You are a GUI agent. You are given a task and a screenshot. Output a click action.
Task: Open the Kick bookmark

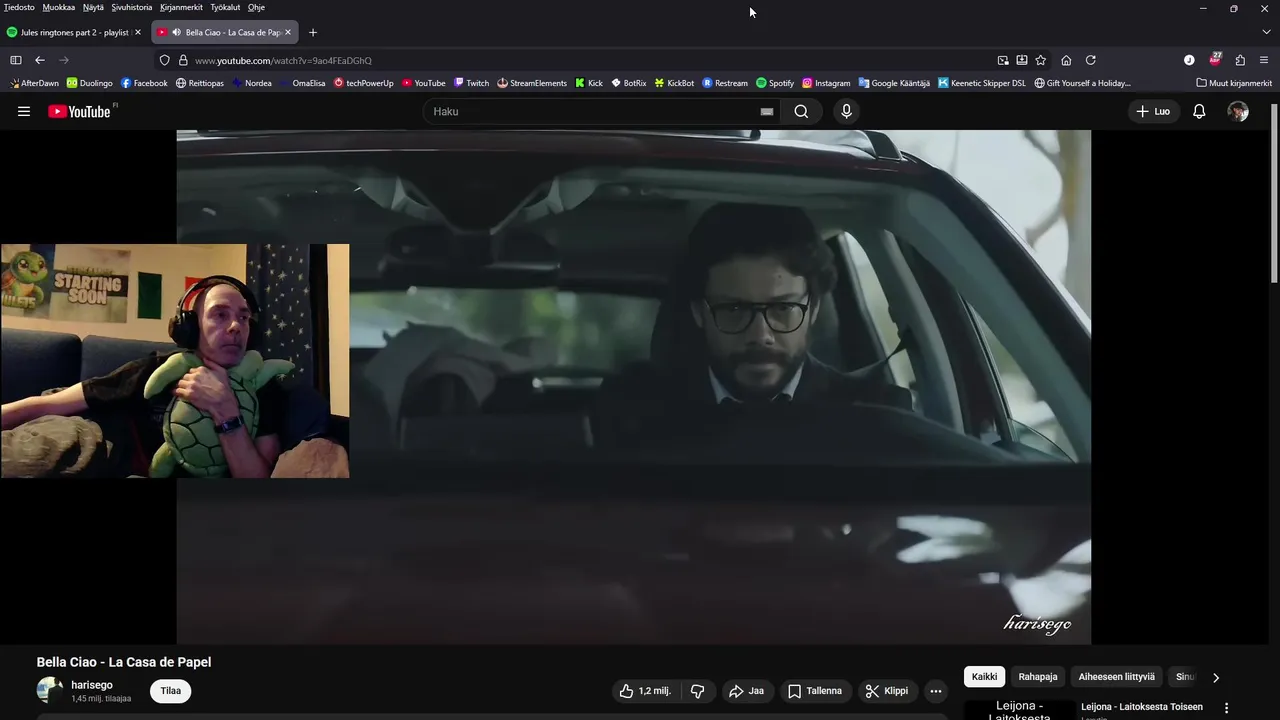[x=589, y=83]
